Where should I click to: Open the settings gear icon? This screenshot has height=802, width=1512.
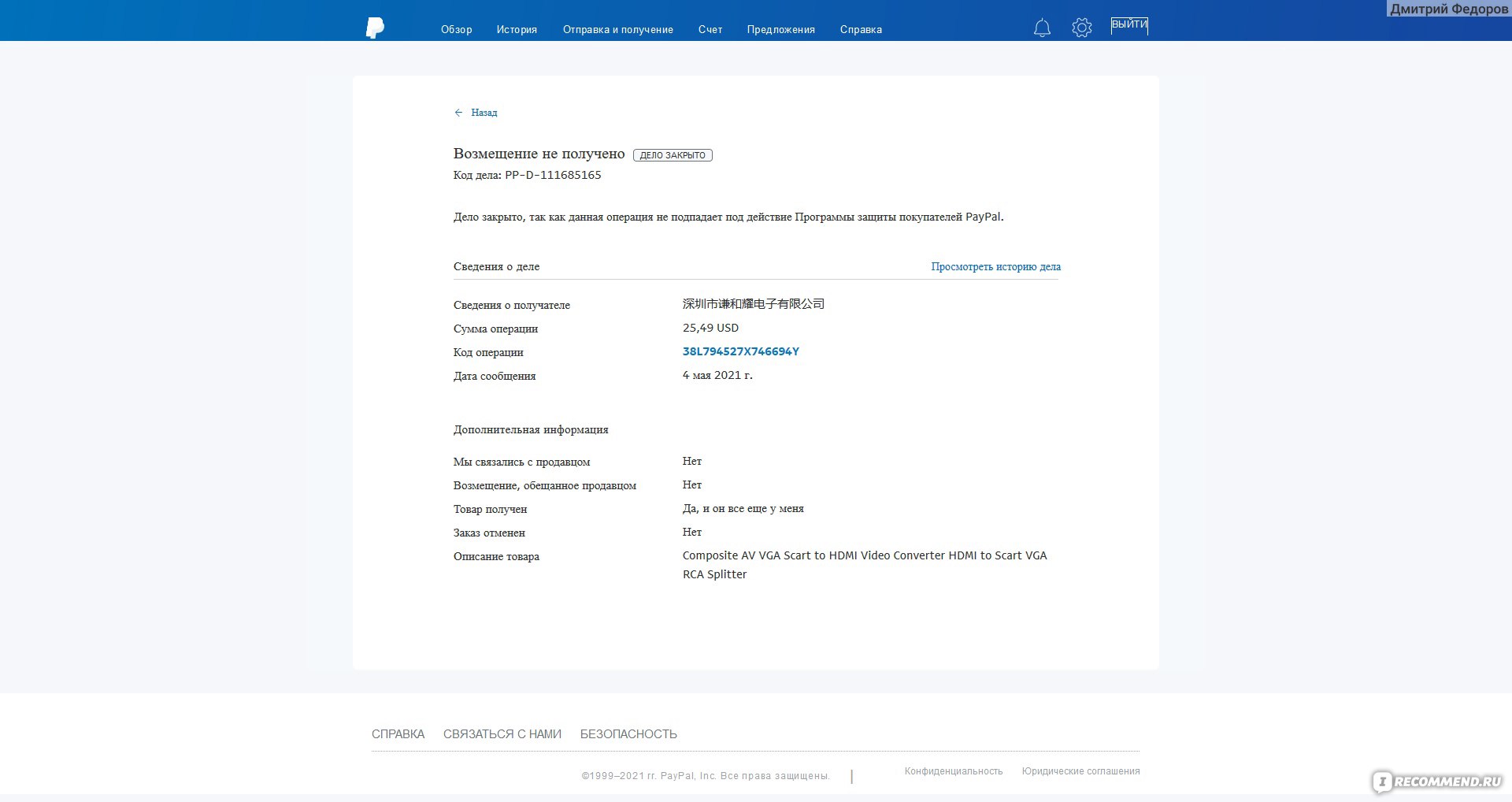(1082, 28)
